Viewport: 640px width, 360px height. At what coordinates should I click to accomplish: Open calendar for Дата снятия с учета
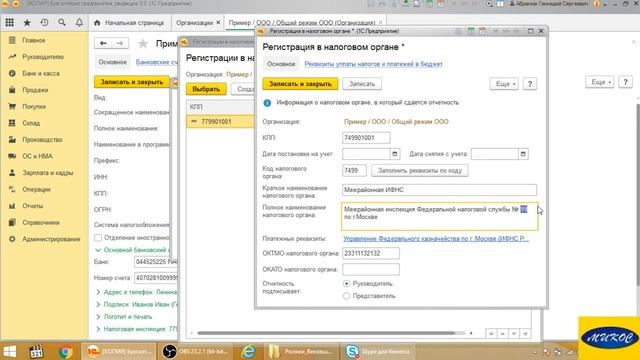point(523,154)
